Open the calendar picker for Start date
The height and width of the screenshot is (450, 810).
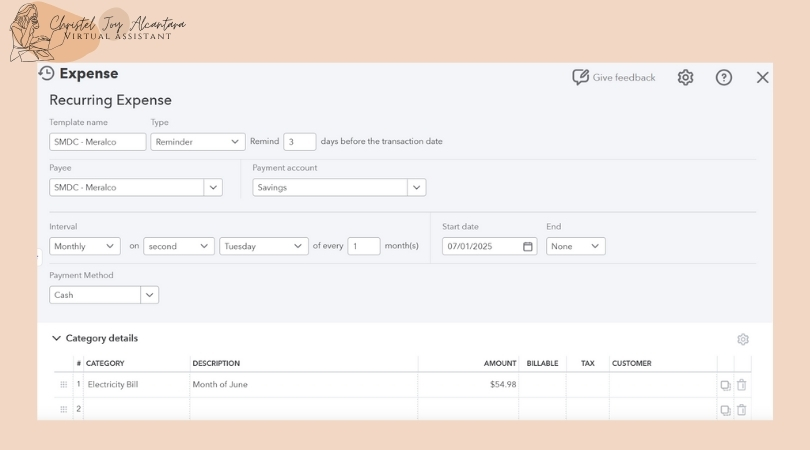[x=528, y=246]
